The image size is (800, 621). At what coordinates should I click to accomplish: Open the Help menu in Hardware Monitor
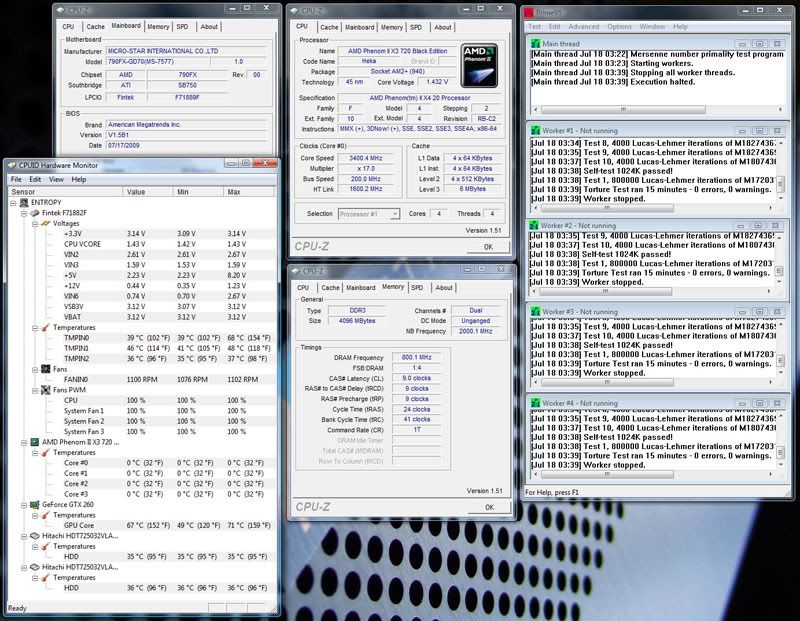tap(79, 180)
